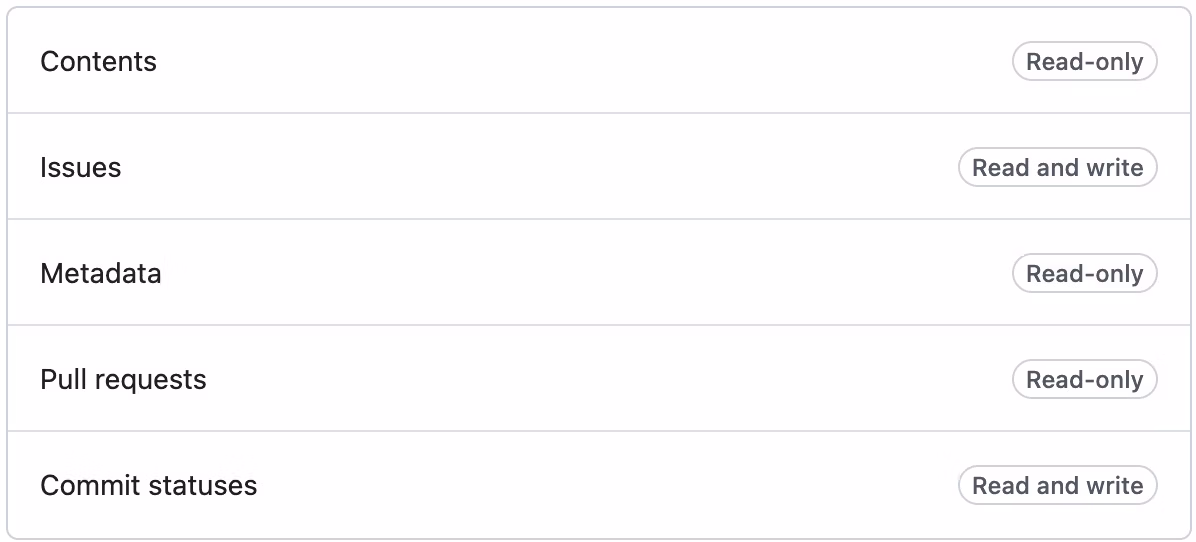Viewport: 1196px width, 542px height.
Task: Open the access level for Pull requests
Action: click(x=1084, y=380)
